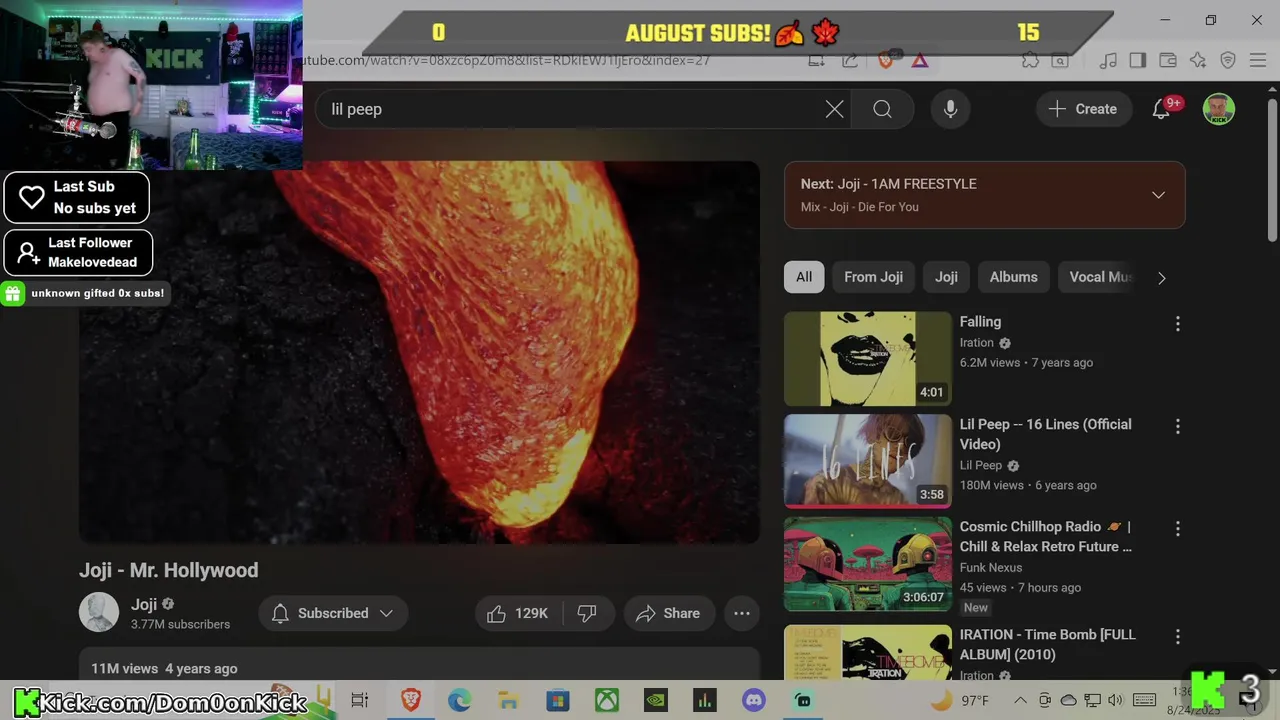Viewport: 1280px width, 720px height.
Task: Start voice search with microphone icon
Action: tap(951, 109)
